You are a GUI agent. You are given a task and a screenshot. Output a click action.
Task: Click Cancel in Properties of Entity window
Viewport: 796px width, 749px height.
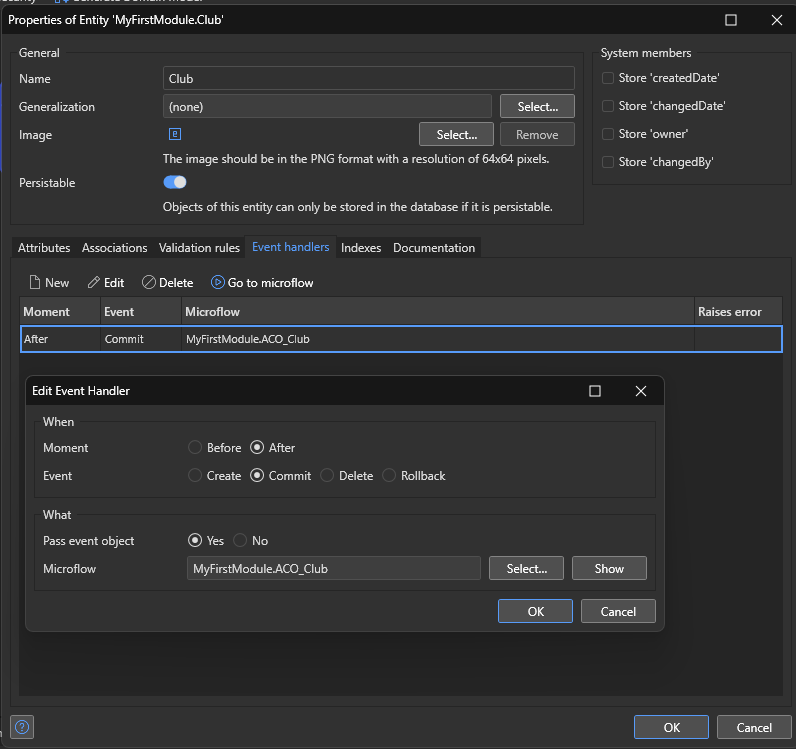pyautogui.click(x=754, y=727)
